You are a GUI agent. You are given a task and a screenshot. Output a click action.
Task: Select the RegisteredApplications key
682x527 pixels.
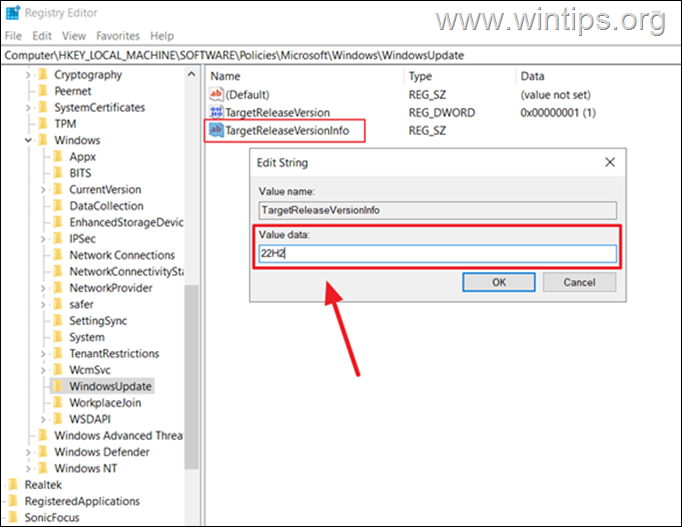(82, 501)
